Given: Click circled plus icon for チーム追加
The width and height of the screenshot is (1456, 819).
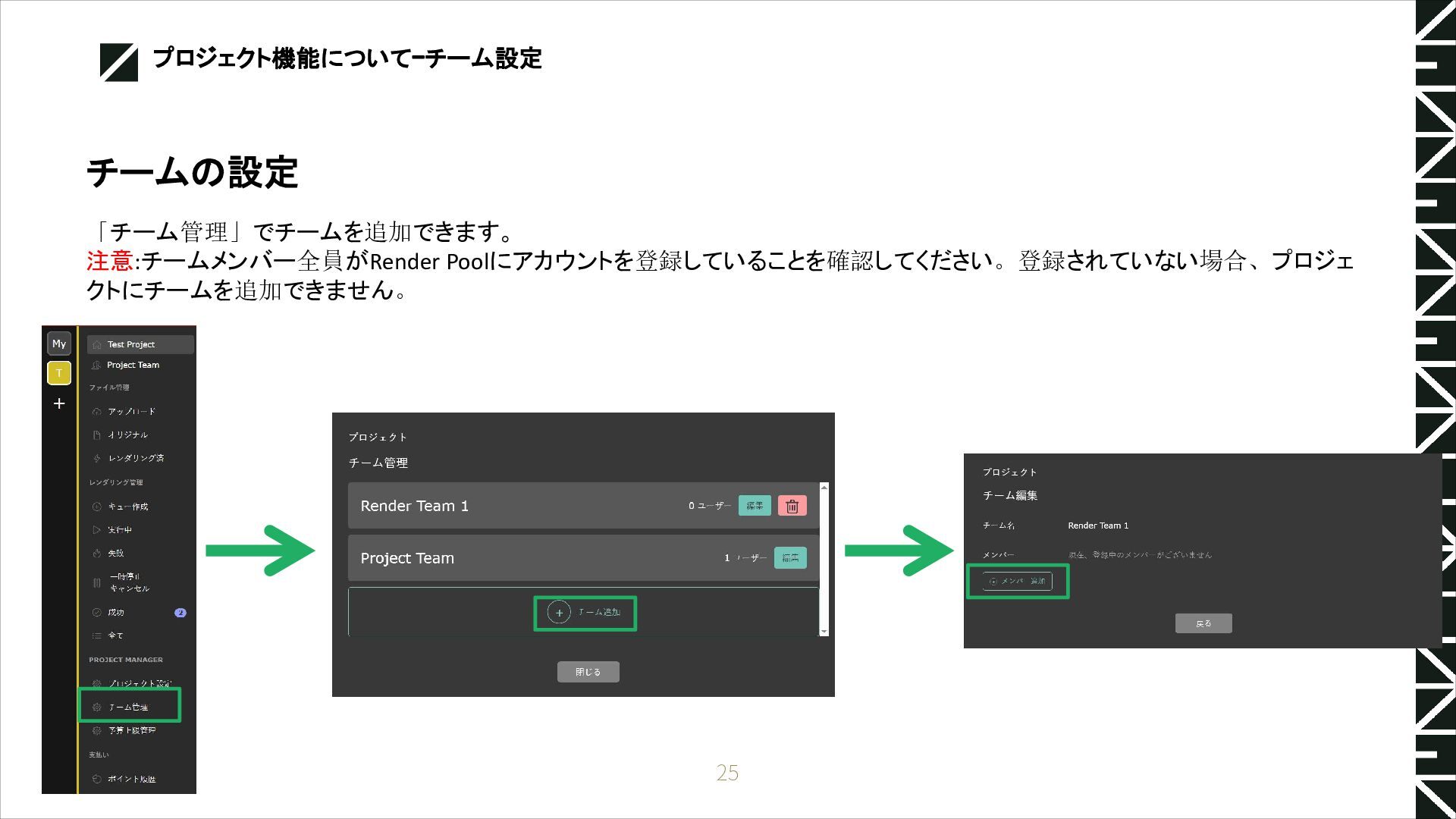Looking at the screenshot, I should pyautogui.click(x=559, y=613).
